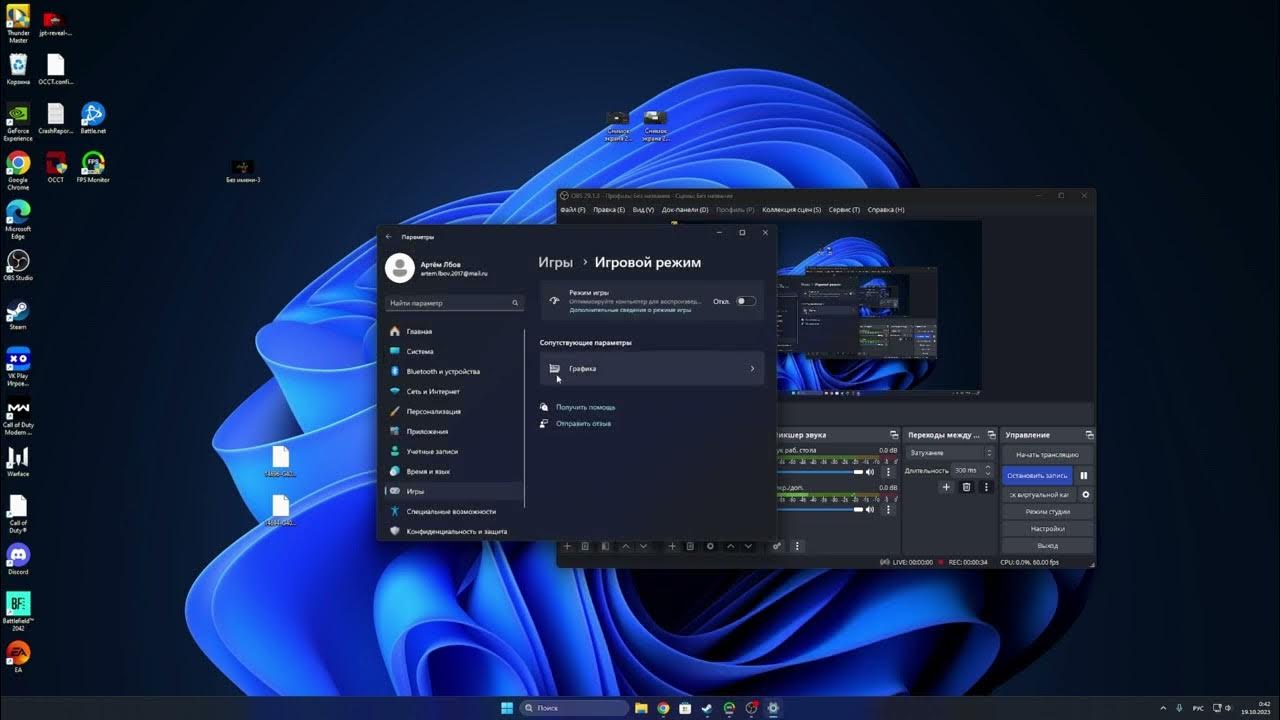This screenshot has height=720, width=1280.
Task: Open the Сервис menu in OBS
Action: click(x=845, y=210)
